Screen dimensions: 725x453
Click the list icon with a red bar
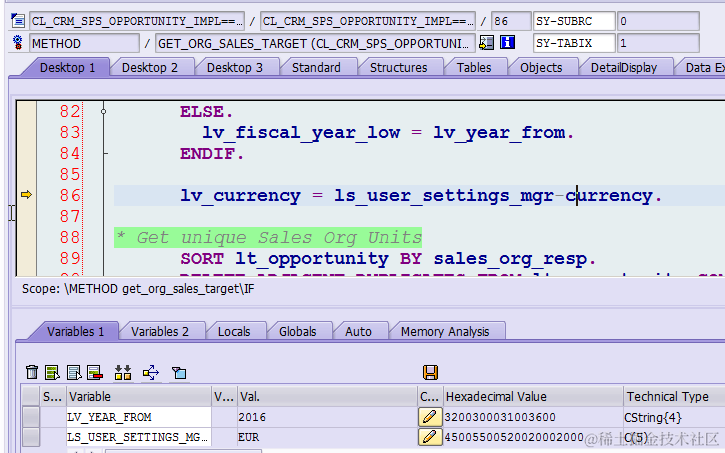point(95,372)
